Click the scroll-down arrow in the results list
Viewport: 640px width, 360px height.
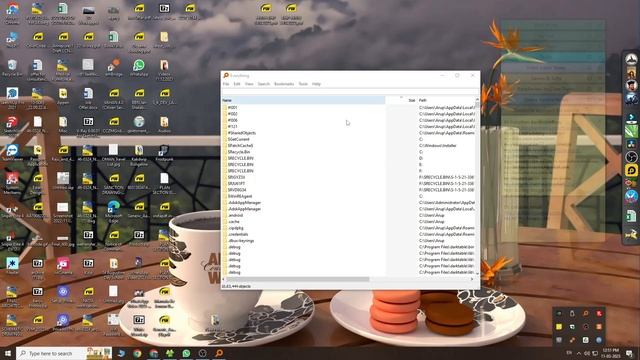coord(477,273)
